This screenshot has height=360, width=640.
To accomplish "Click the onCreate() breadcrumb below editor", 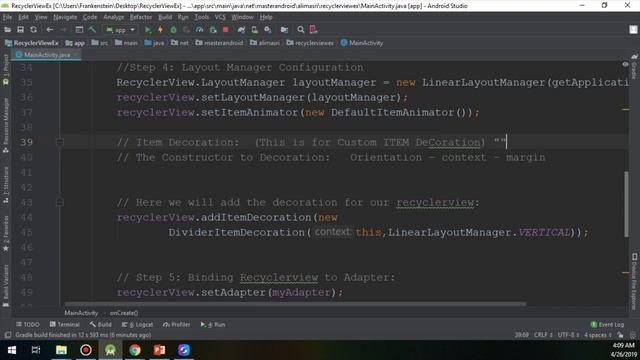I will point(124,313).
